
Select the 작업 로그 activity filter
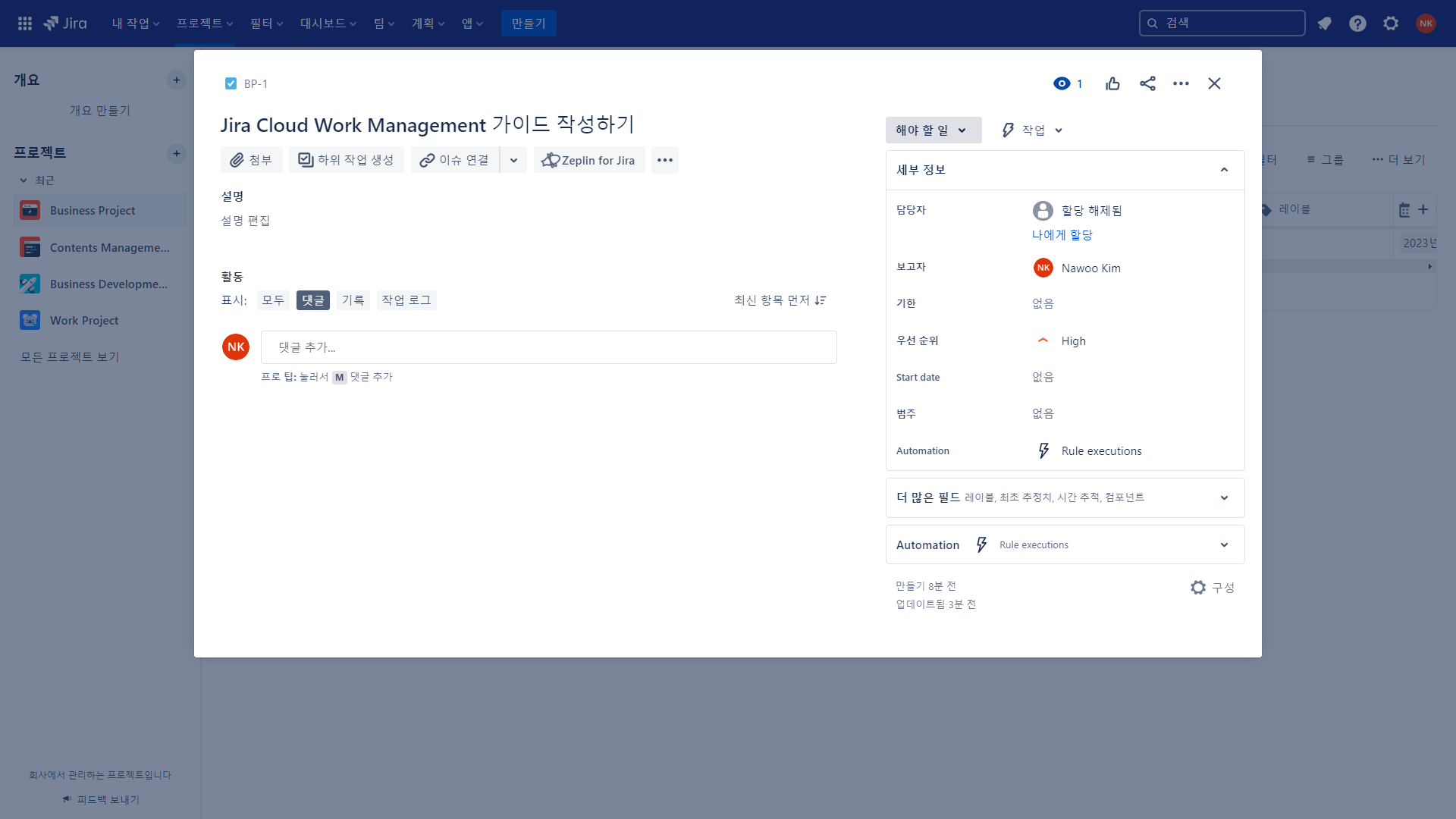[x=406, y=300]
